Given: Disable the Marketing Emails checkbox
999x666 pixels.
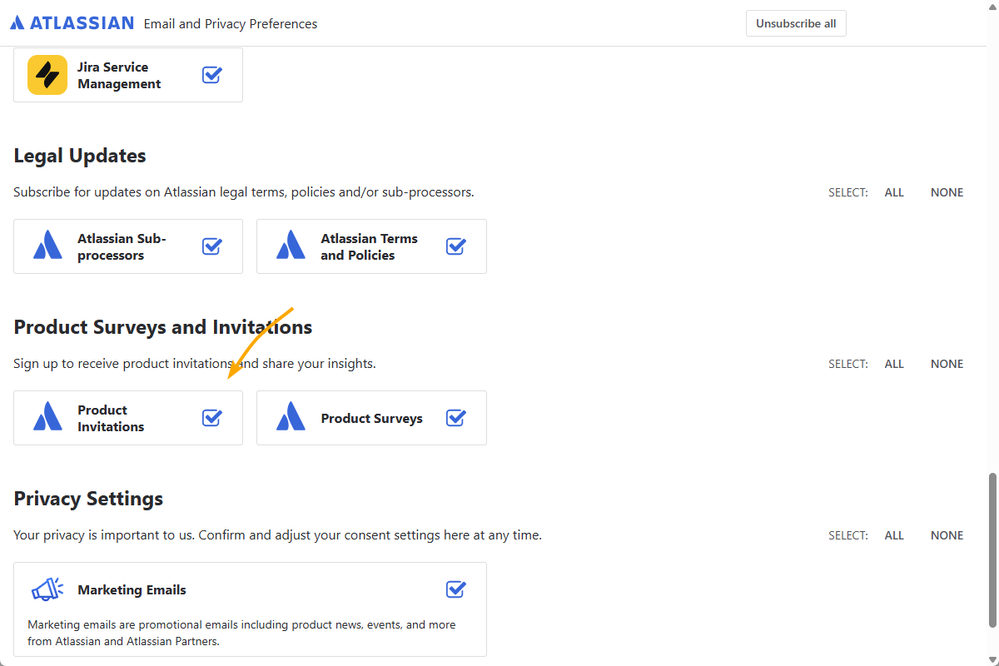Looking at the screenshot, I should click(x=456, y=589).
